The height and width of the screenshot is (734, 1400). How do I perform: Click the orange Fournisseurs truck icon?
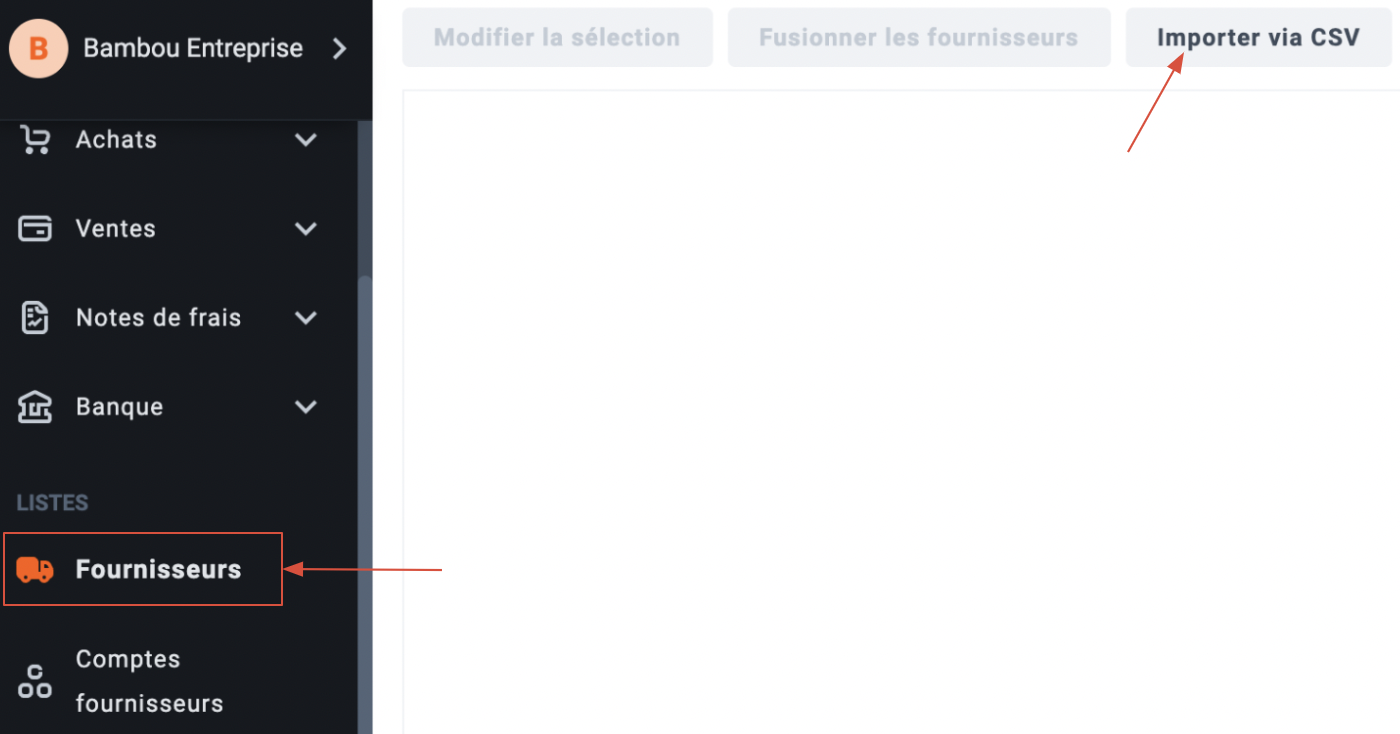point(35,570)
